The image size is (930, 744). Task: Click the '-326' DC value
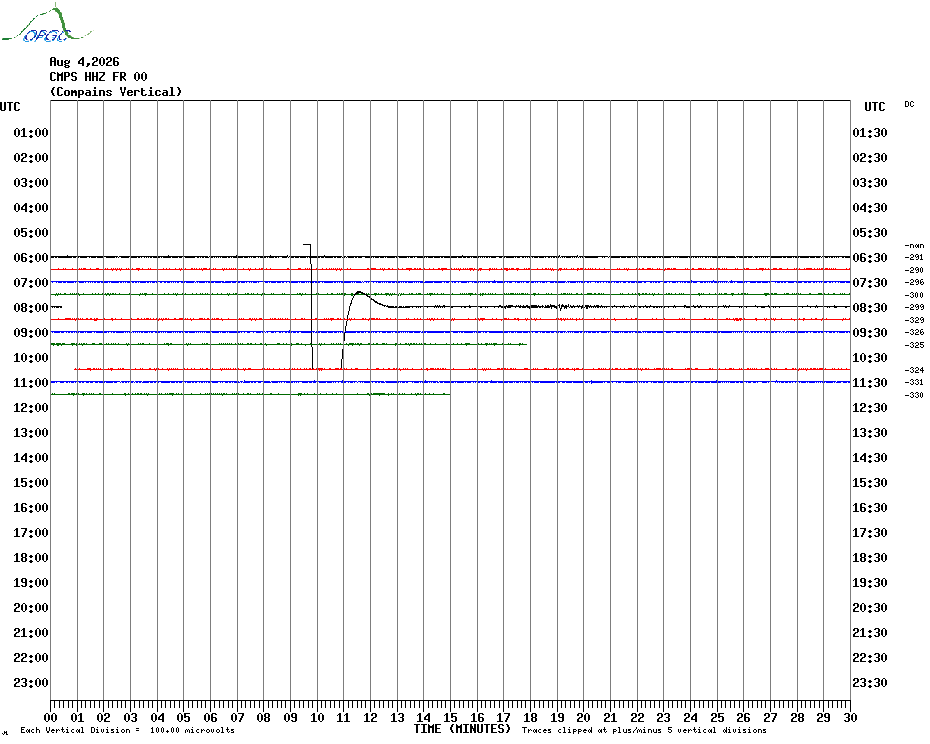pyautogui.click(x=914, y=332)
